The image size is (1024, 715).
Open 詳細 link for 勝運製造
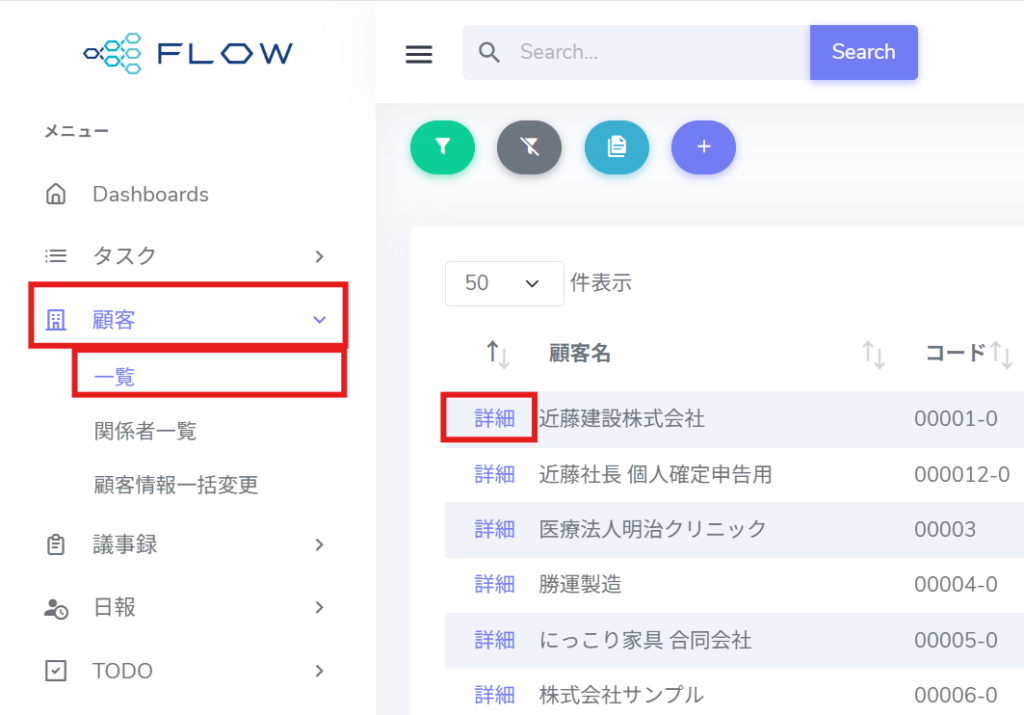tap(494, 584)
